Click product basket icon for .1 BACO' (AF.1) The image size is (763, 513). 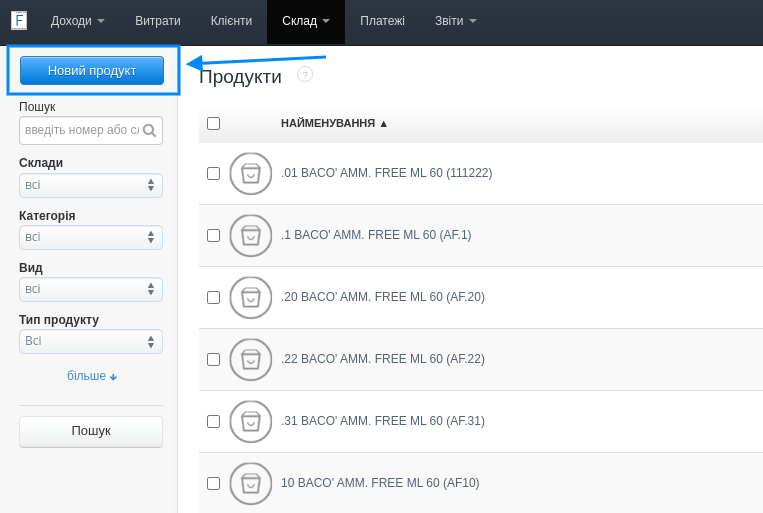(x=250, y=235)
